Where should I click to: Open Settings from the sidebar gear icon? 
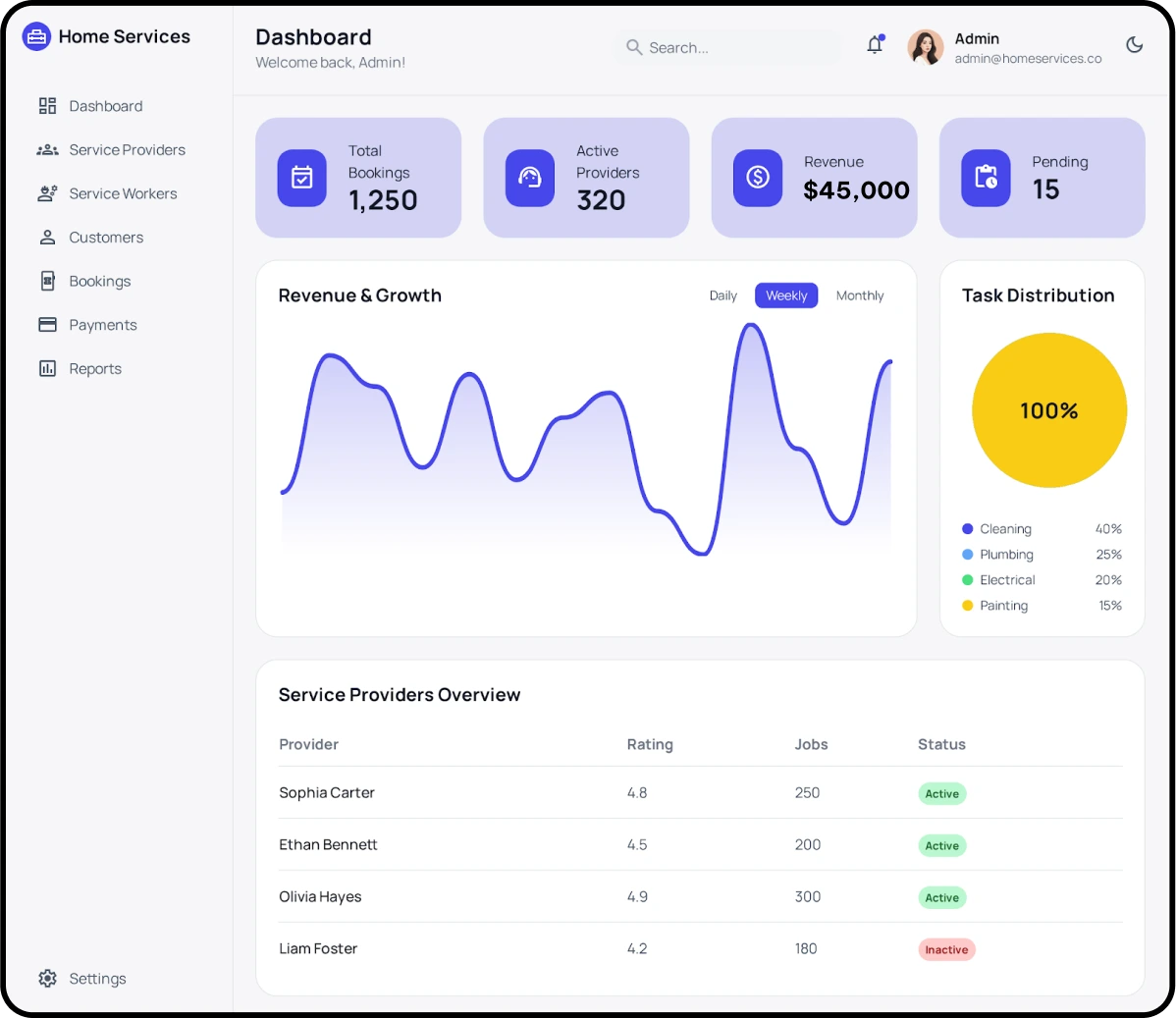pyautogui.click(x=47, y=978)
